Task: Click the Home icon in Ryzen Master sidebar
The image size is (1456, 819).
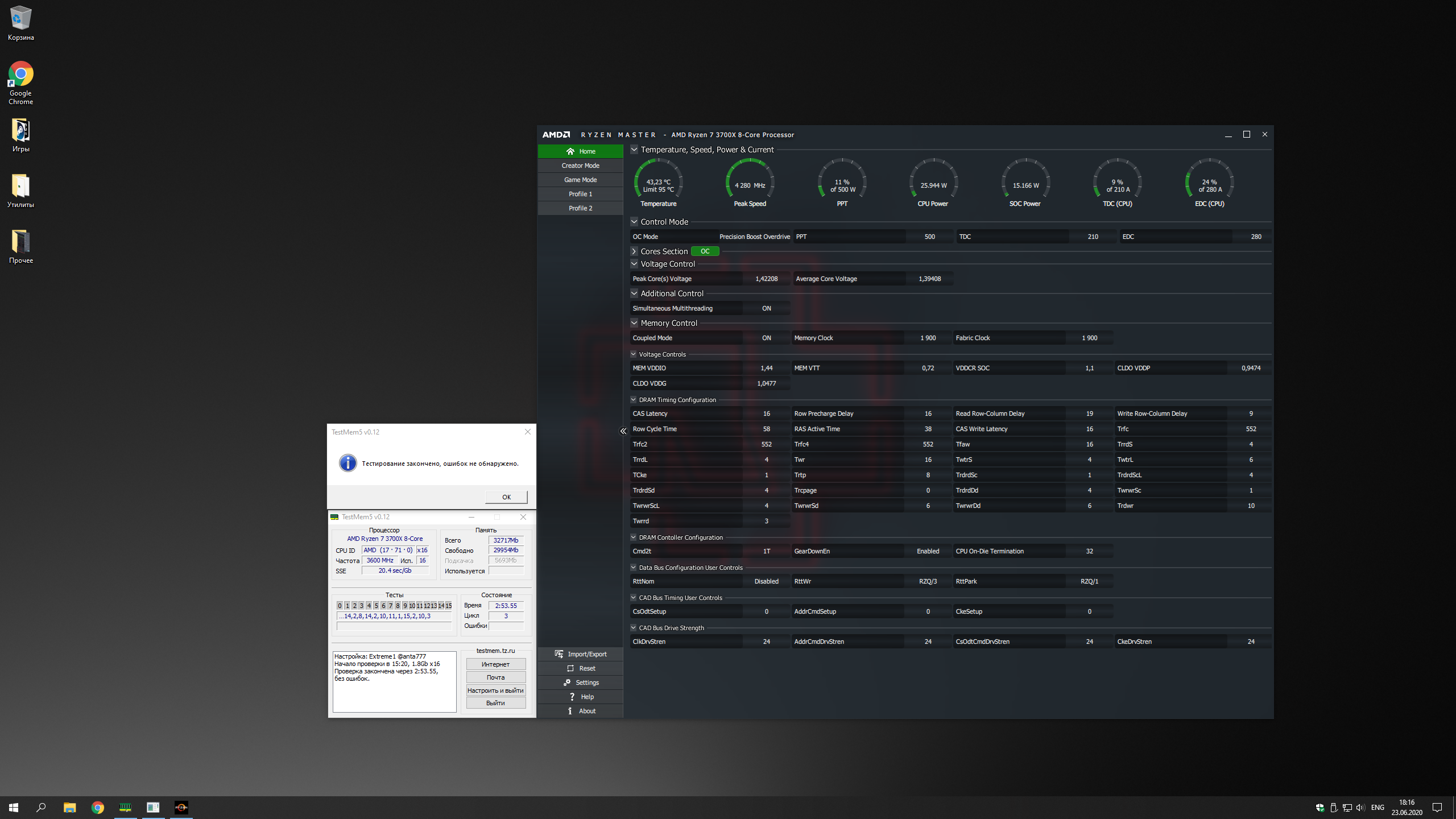Action: pyautogui.click(x=570, y=151)
